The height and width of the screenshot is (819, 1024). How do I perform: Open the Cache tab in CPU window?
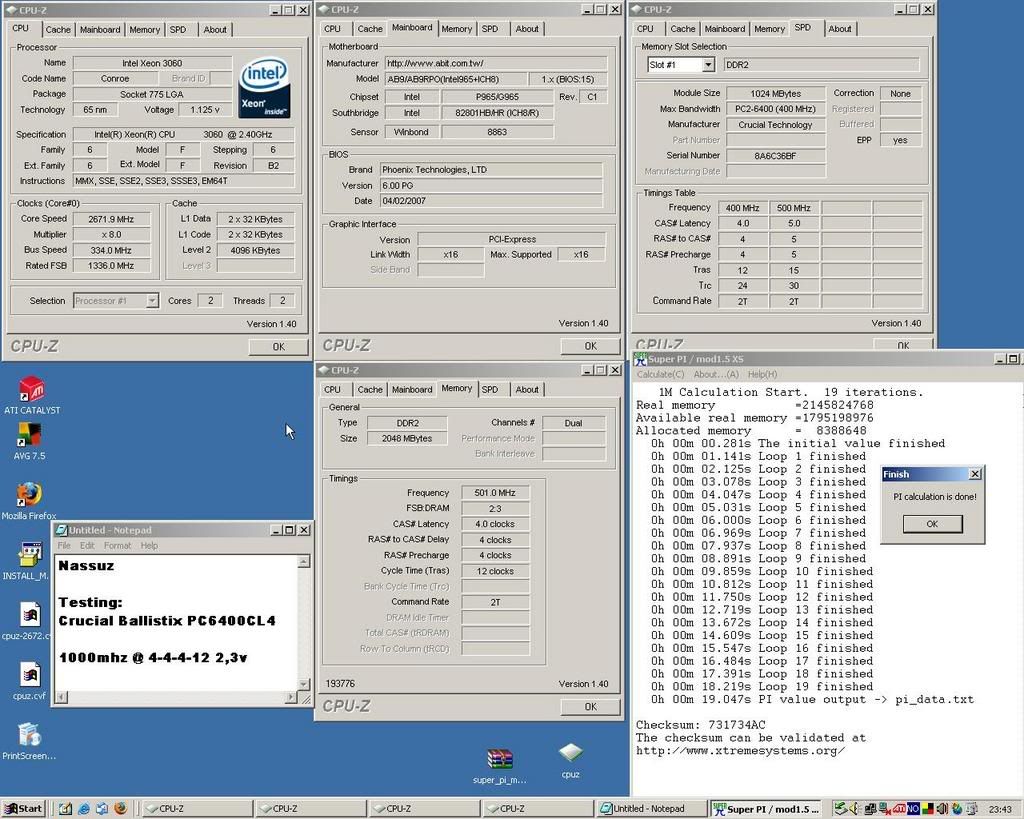pos(57,29)
